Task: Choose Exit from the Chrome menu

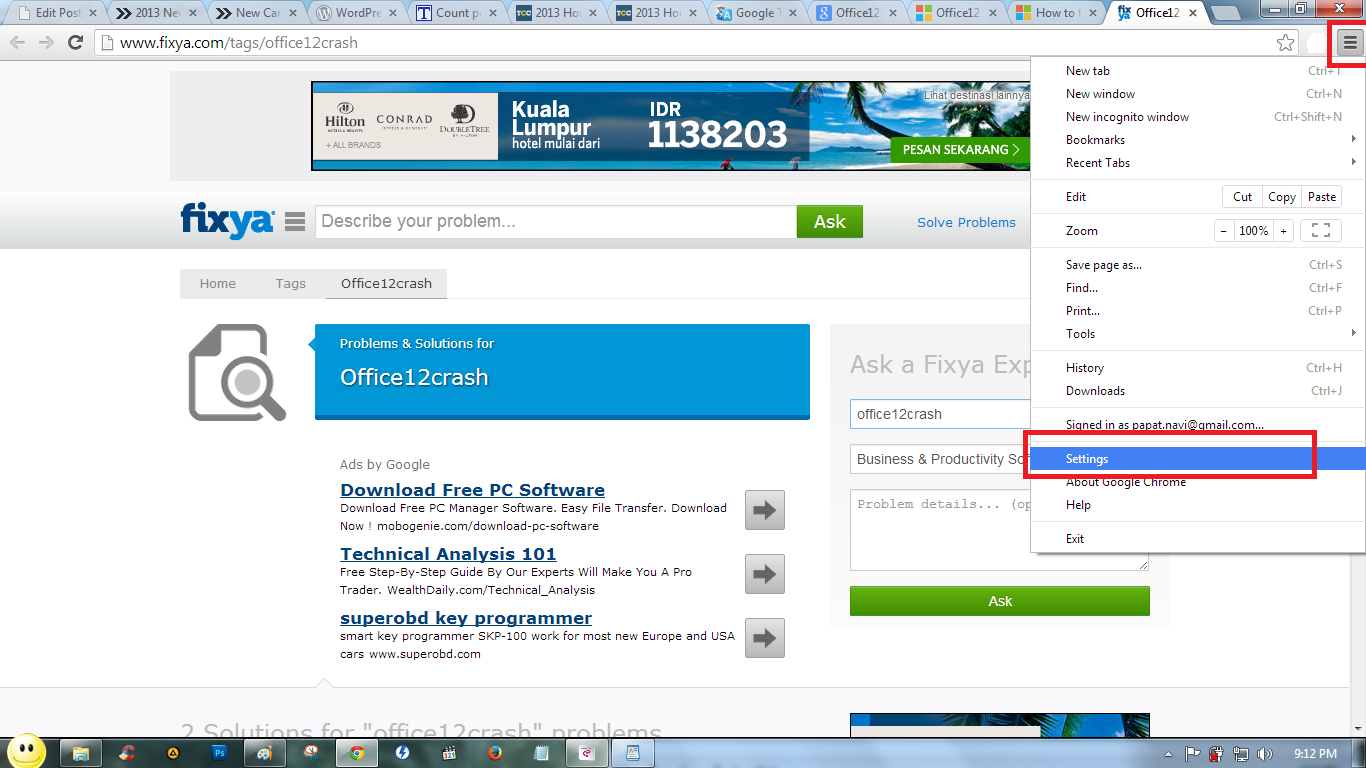Action: click(1198, 539)
